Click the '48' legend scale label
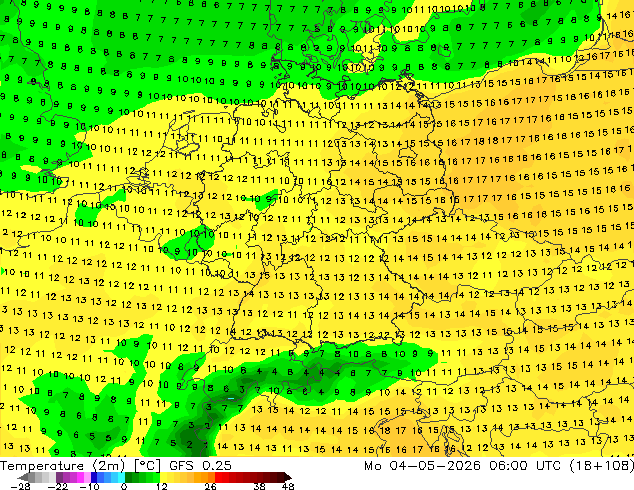 click(288, 486)
